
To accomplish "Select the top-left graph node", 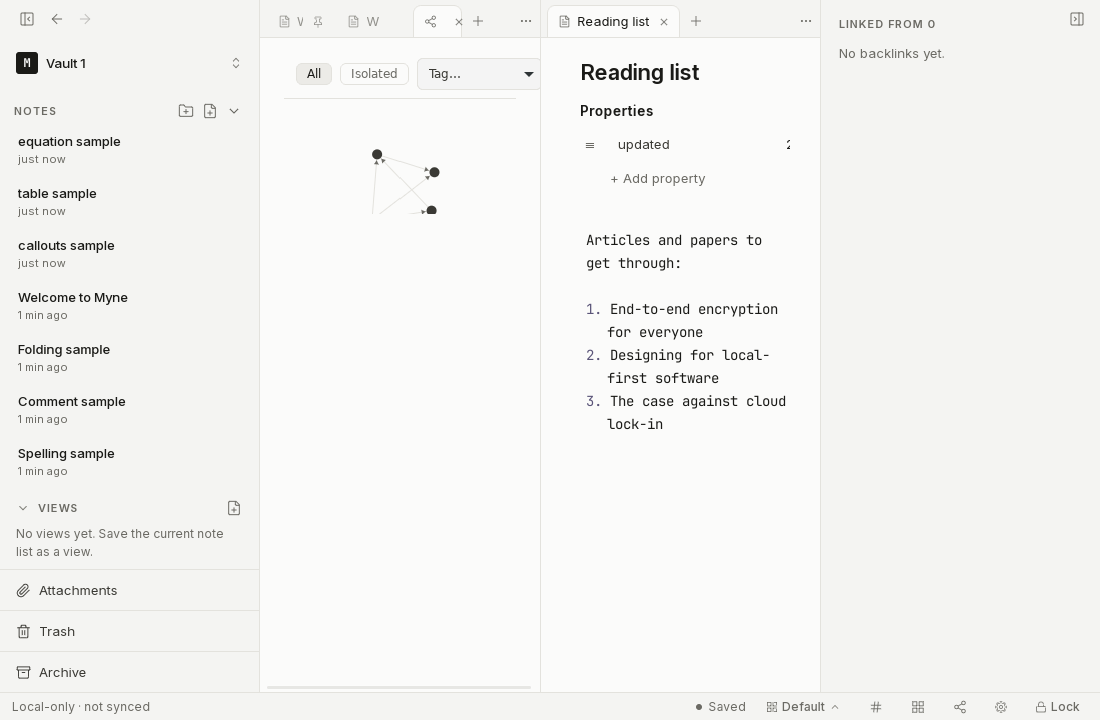I will tap(377, 154).
